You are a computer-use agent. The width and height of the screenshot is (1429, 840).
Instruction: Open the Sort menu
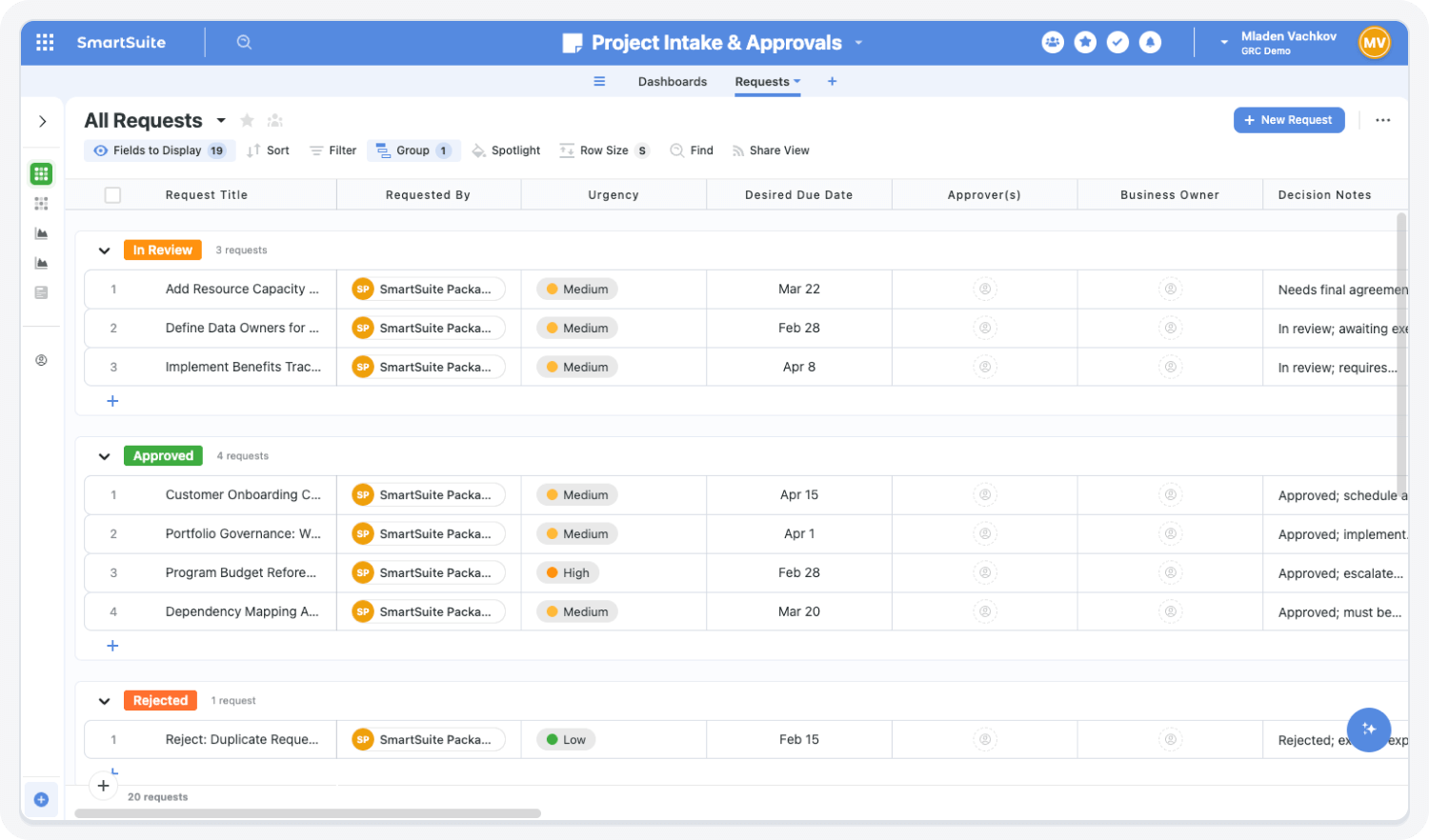click(x=268, y=150)
